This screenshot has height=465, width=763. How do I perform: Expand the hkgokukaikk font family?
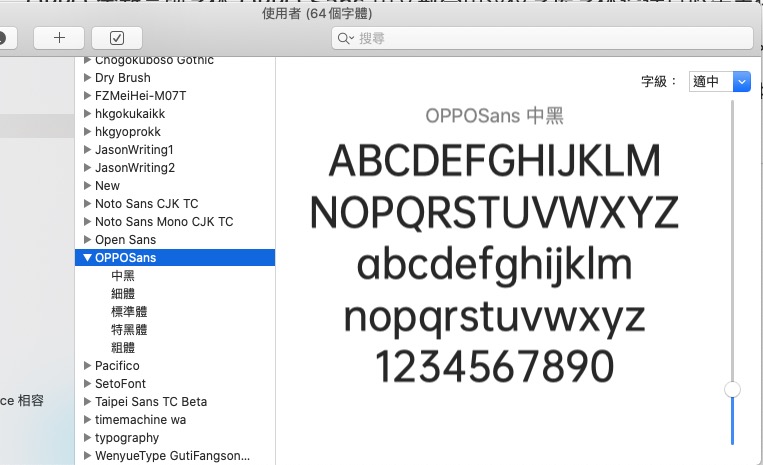coord(88,113)
